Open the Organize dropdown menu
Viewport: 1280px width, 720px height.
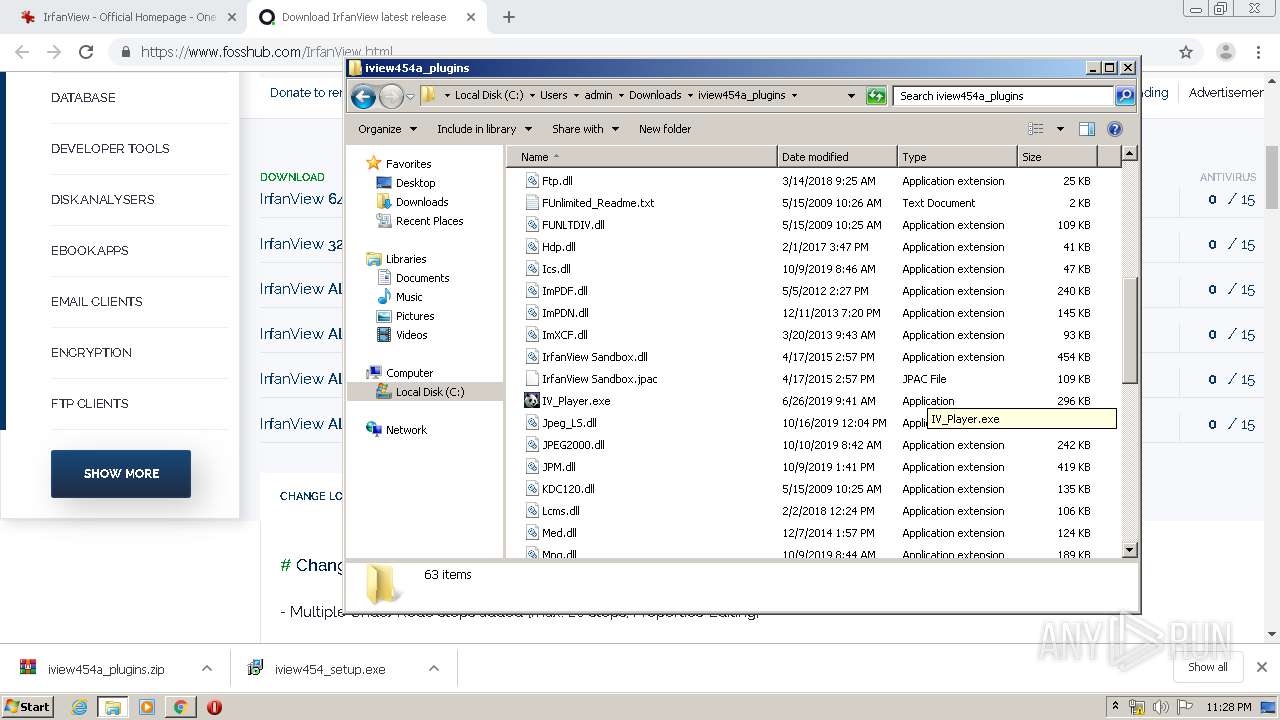[x=386, y=129]
